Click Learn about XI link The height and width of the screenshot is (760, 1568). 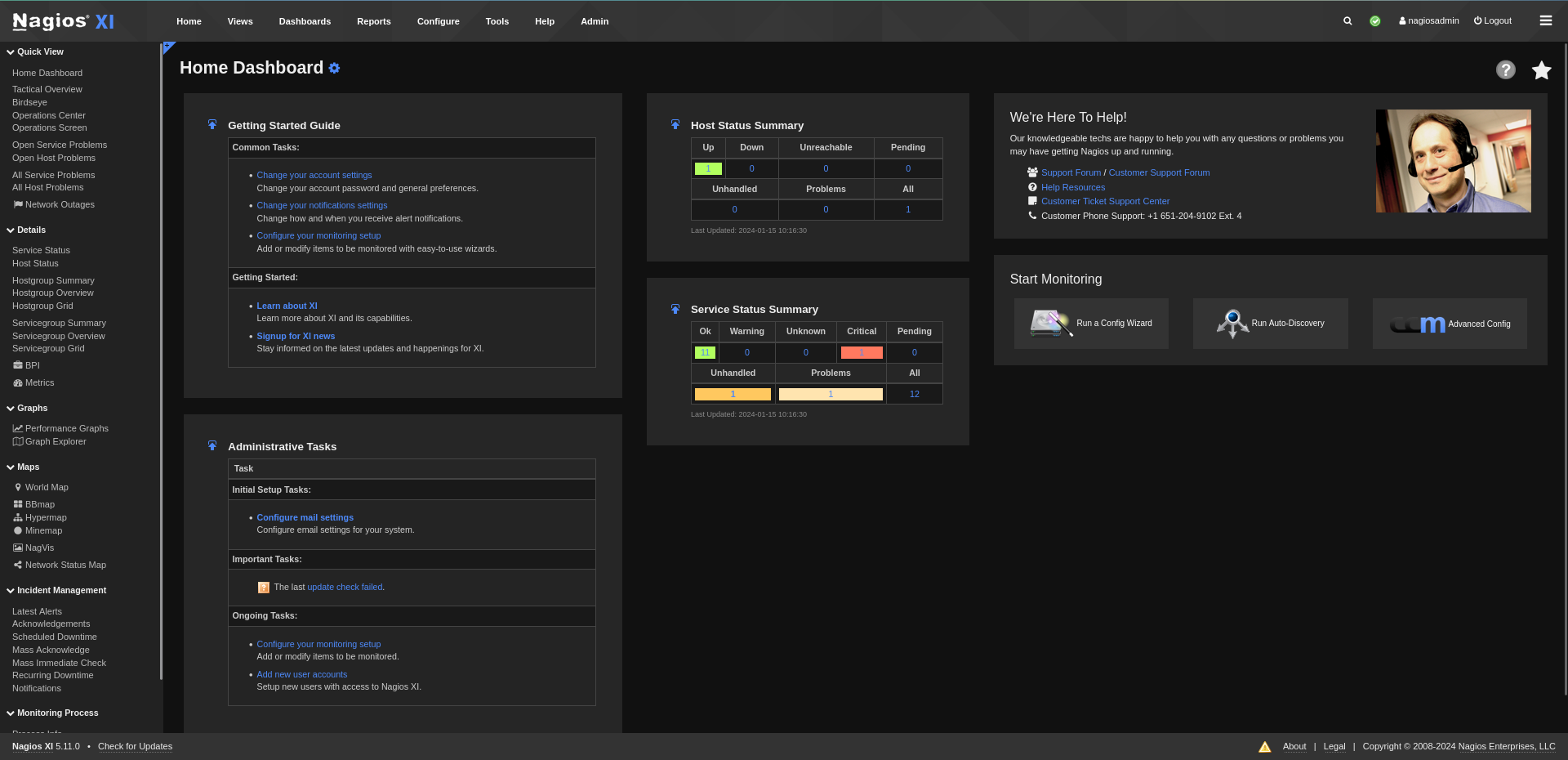tap(287, 306)
